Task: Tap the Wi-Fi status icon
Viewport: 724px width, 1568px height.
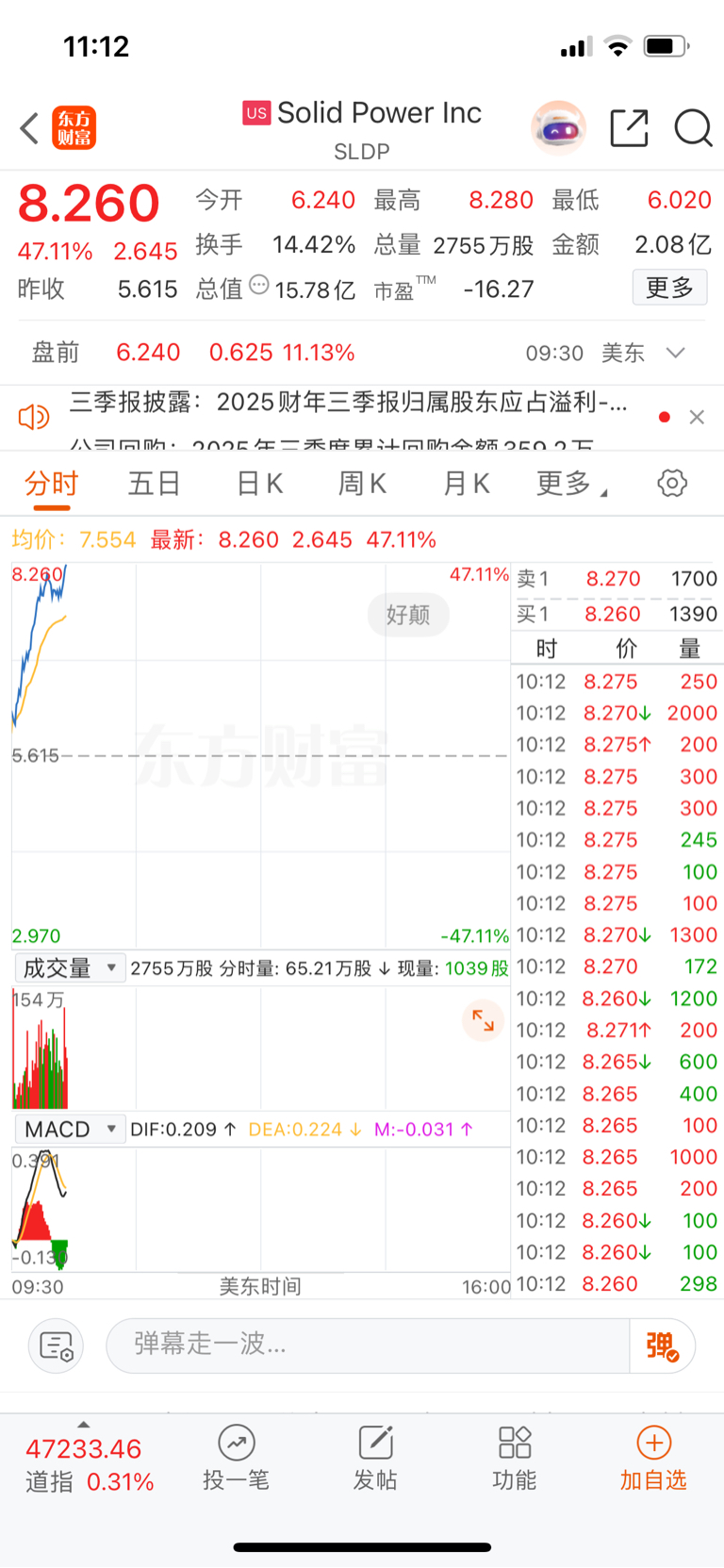Action: tap(618, 45)
